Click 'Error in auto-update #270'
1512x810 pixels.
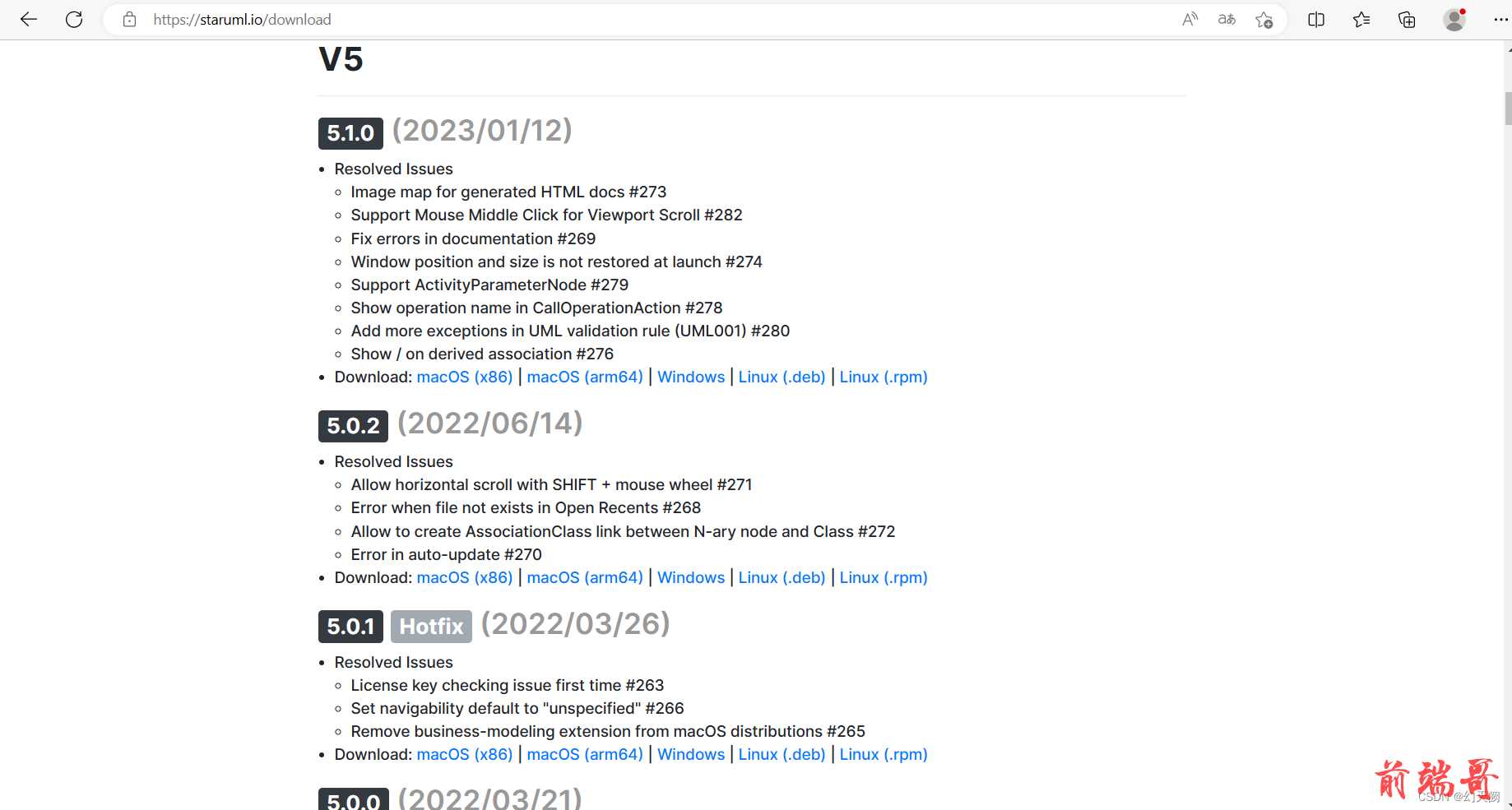pos(446,554)
